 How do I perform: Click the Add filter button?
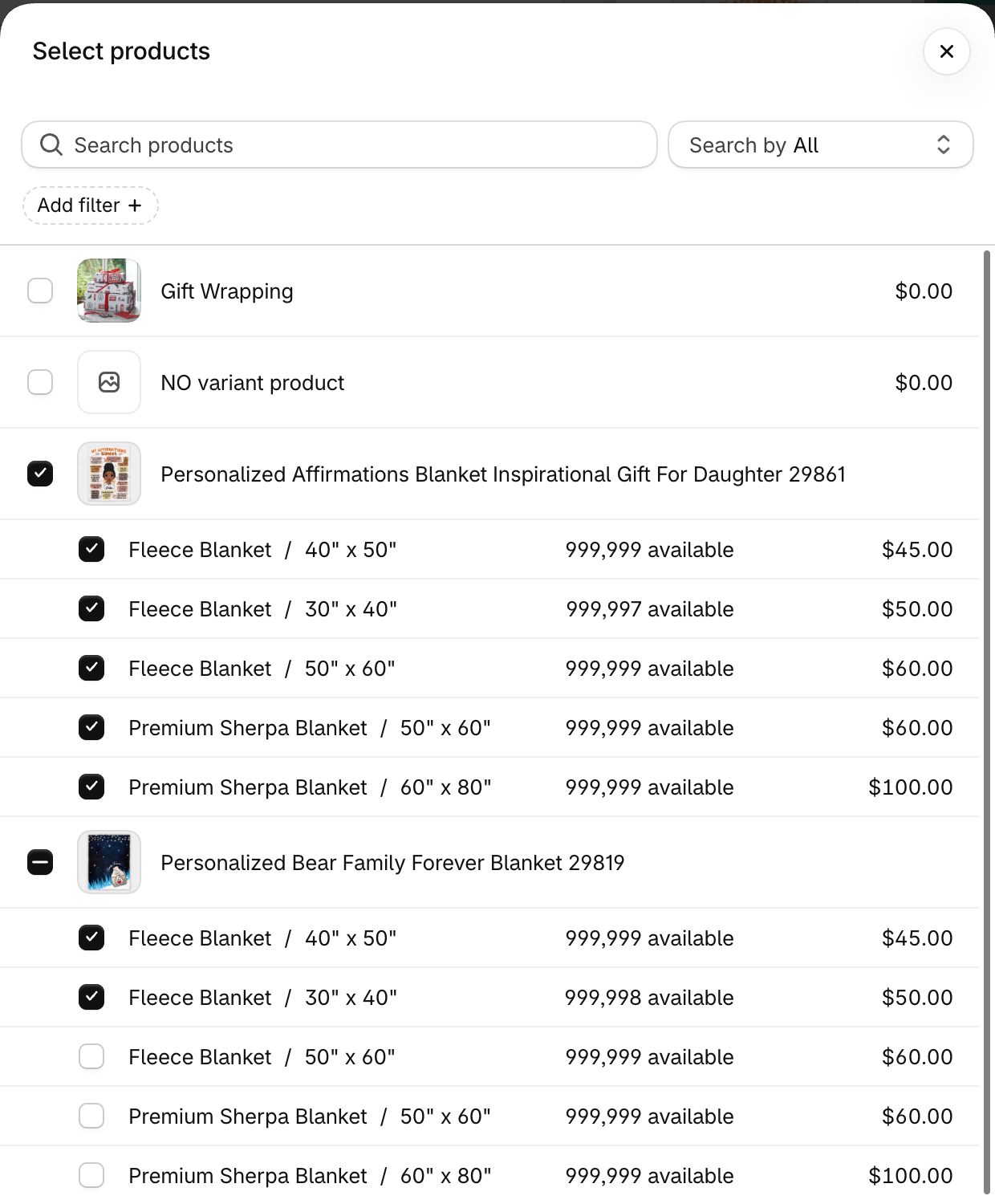coord(90,205)
